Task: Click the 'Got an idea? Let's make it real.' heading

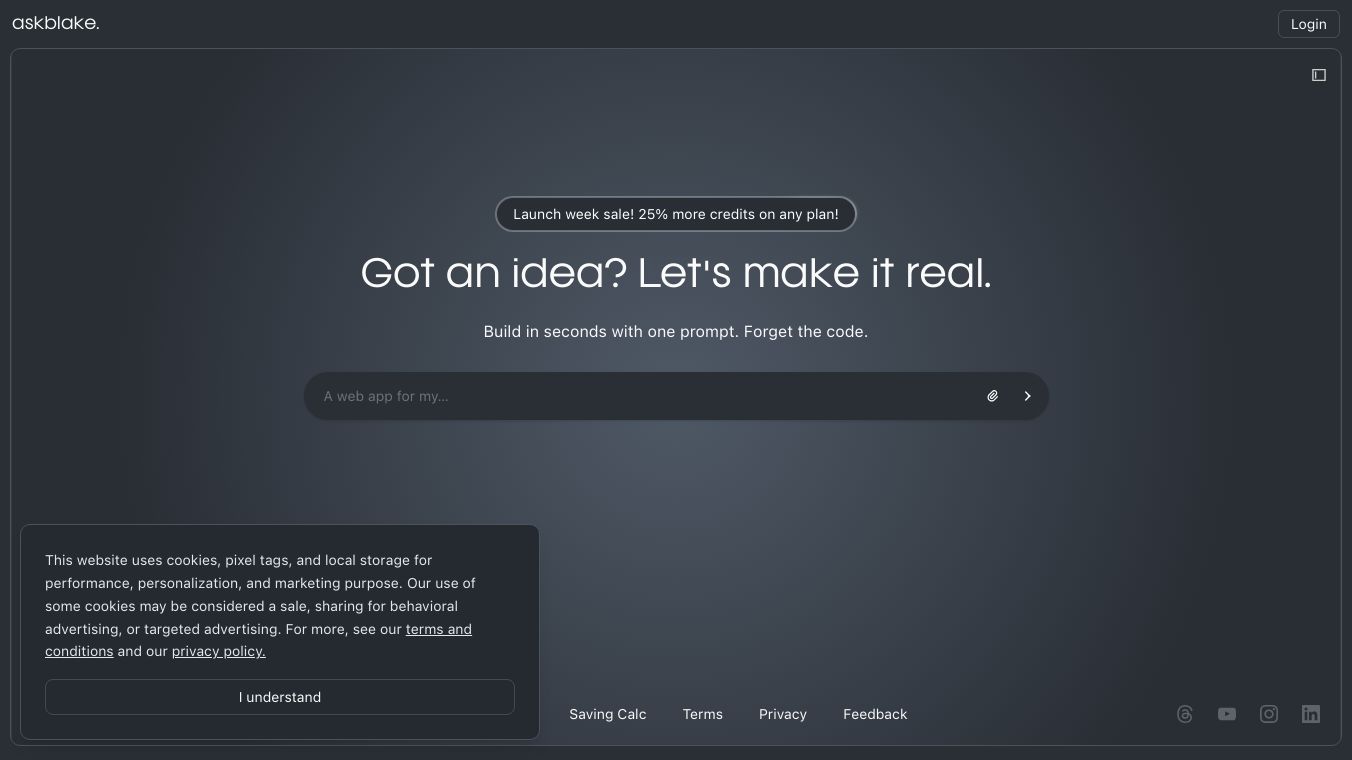Action: pyautogui.click(x=676, y=272)
